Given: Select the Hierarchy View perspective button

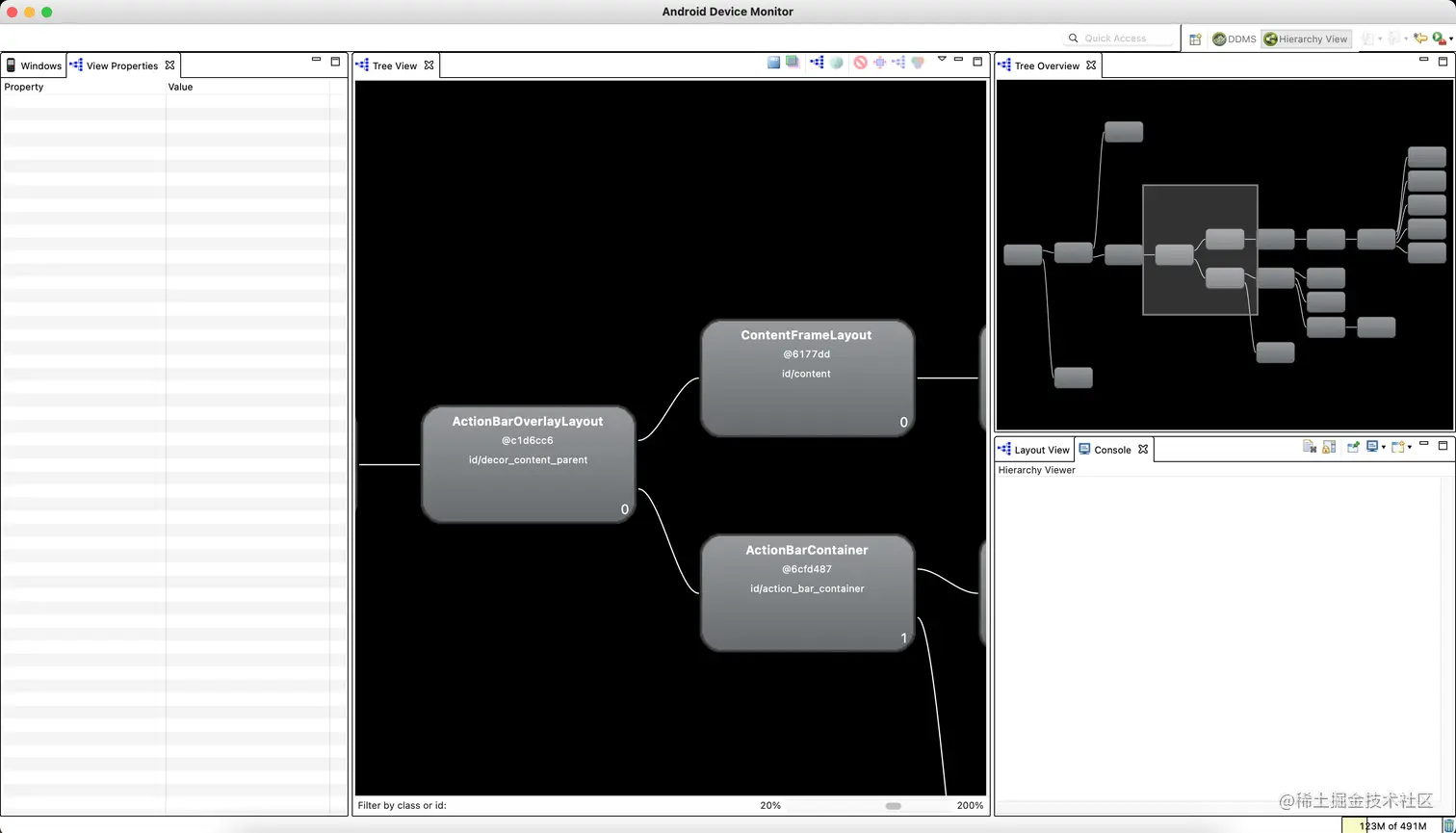Looking at the screenshot, I should tap(1307, 39).
